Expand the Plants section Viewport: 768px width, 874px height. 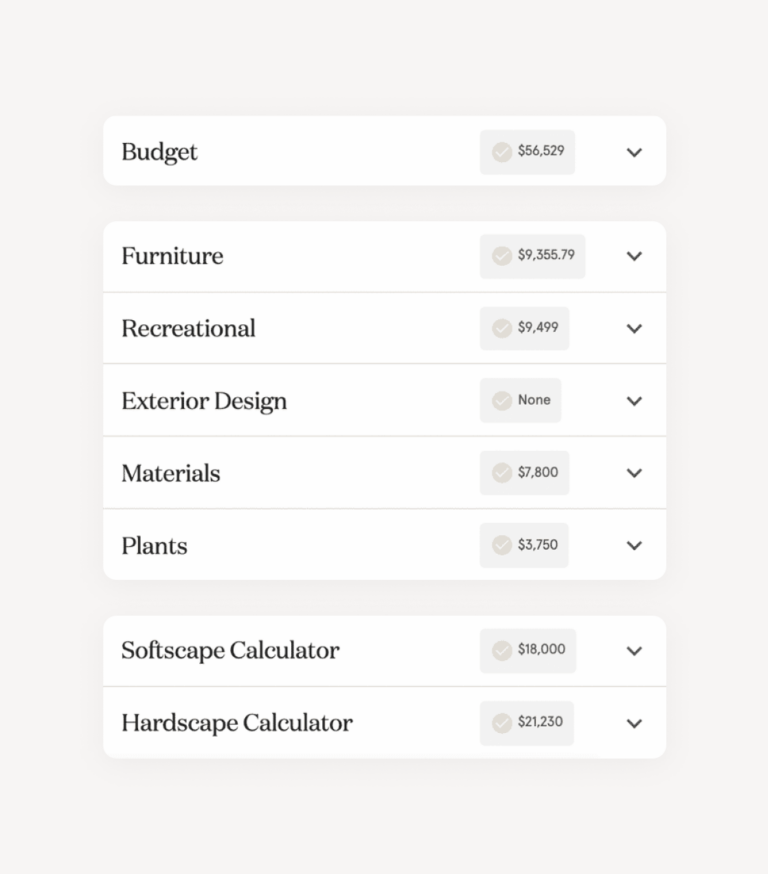(x=634, y=545)
